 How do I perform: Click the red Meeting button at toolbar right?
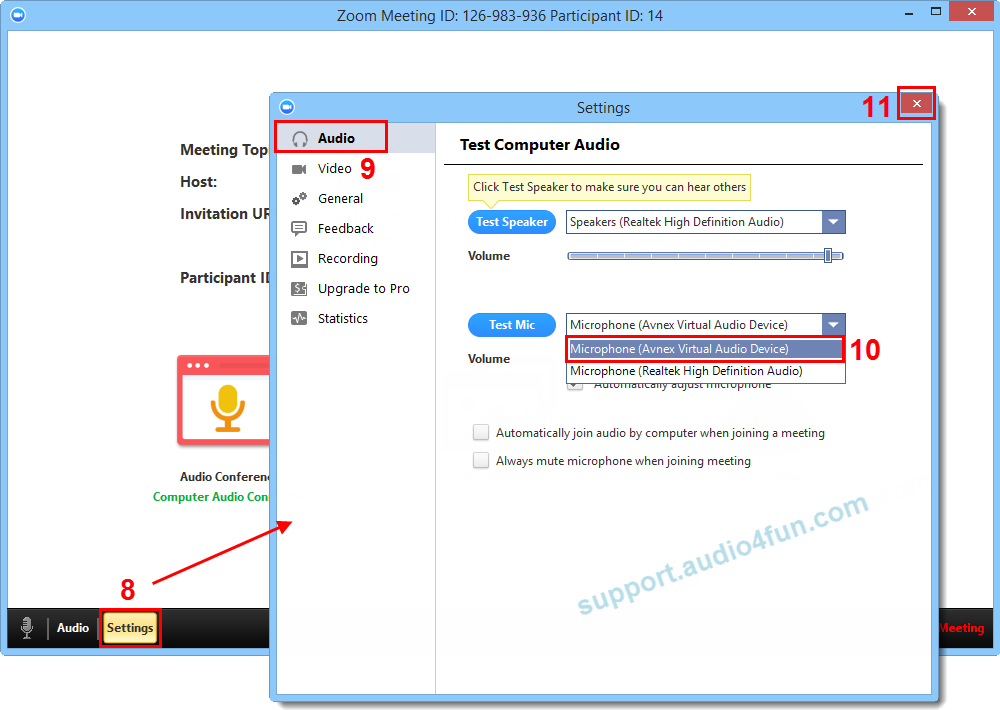(x=961, y=628)
